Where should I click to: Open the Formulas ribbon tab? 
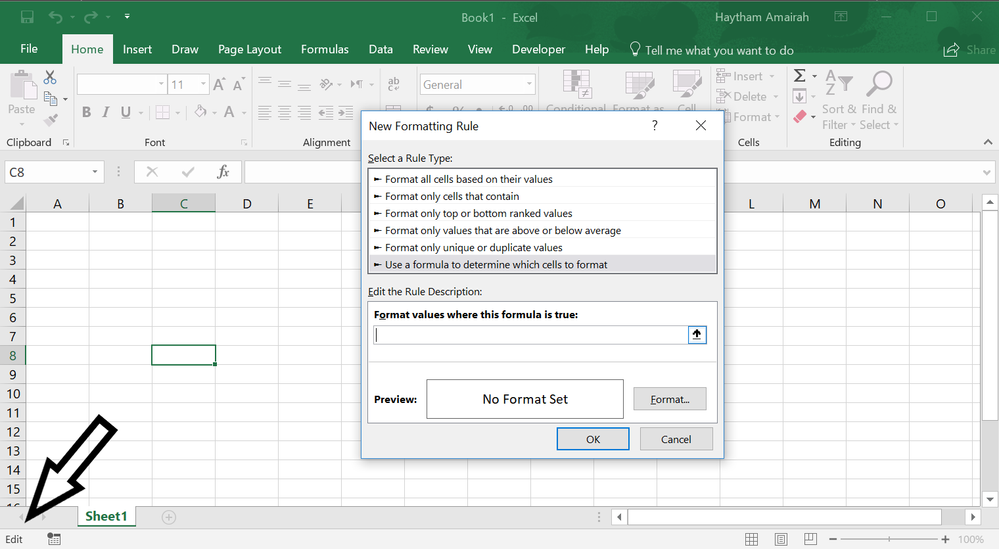click(324, 49)
